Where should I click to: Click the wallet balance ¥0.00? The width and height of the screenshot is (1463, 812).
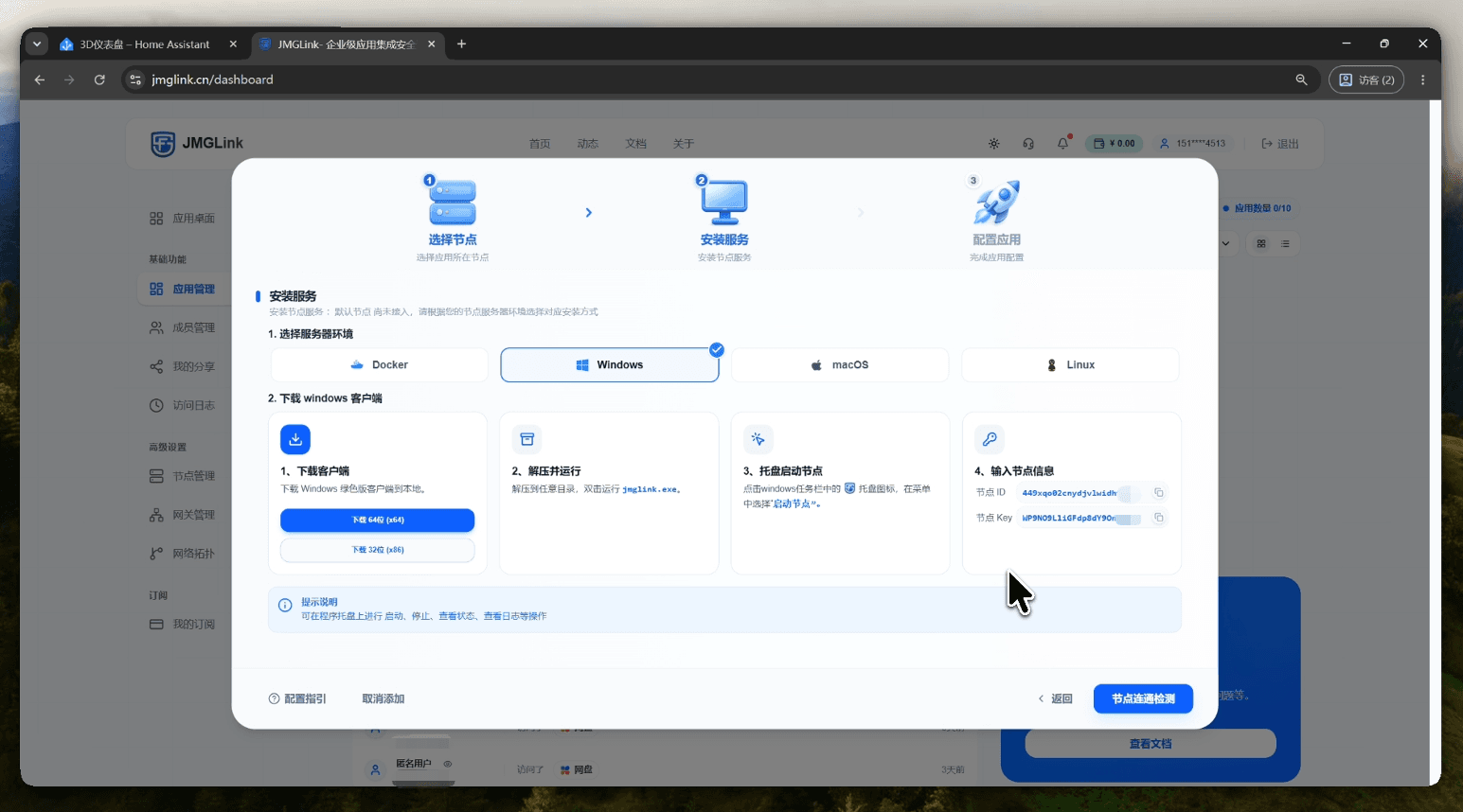click(1114, 144)
